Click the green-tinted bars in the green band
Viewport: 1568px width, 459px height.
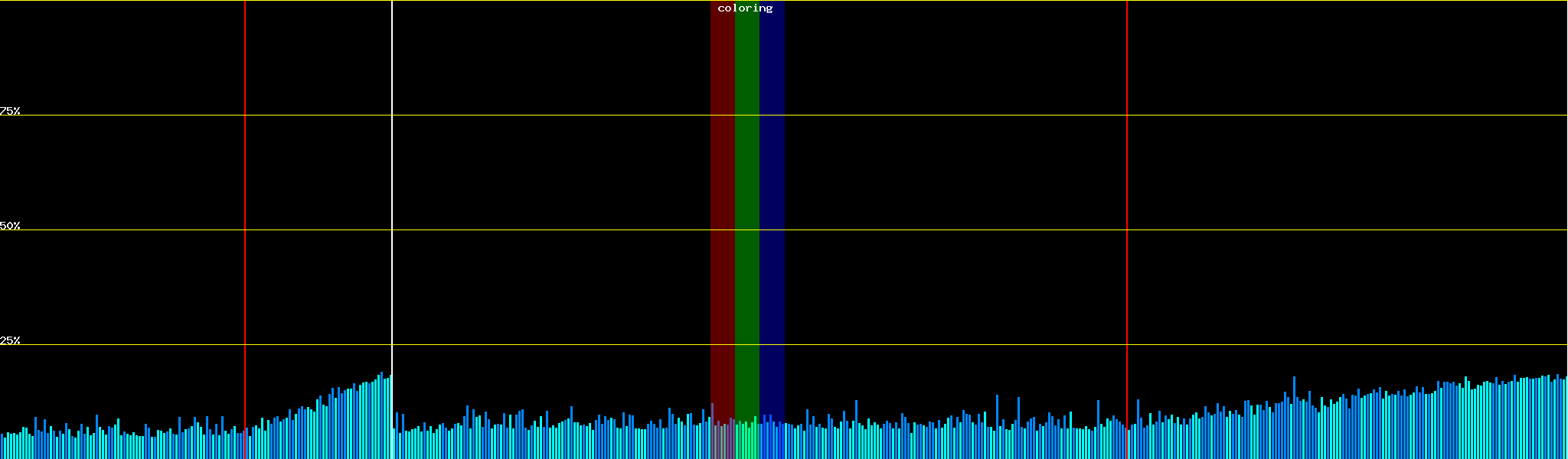(746, 441)
